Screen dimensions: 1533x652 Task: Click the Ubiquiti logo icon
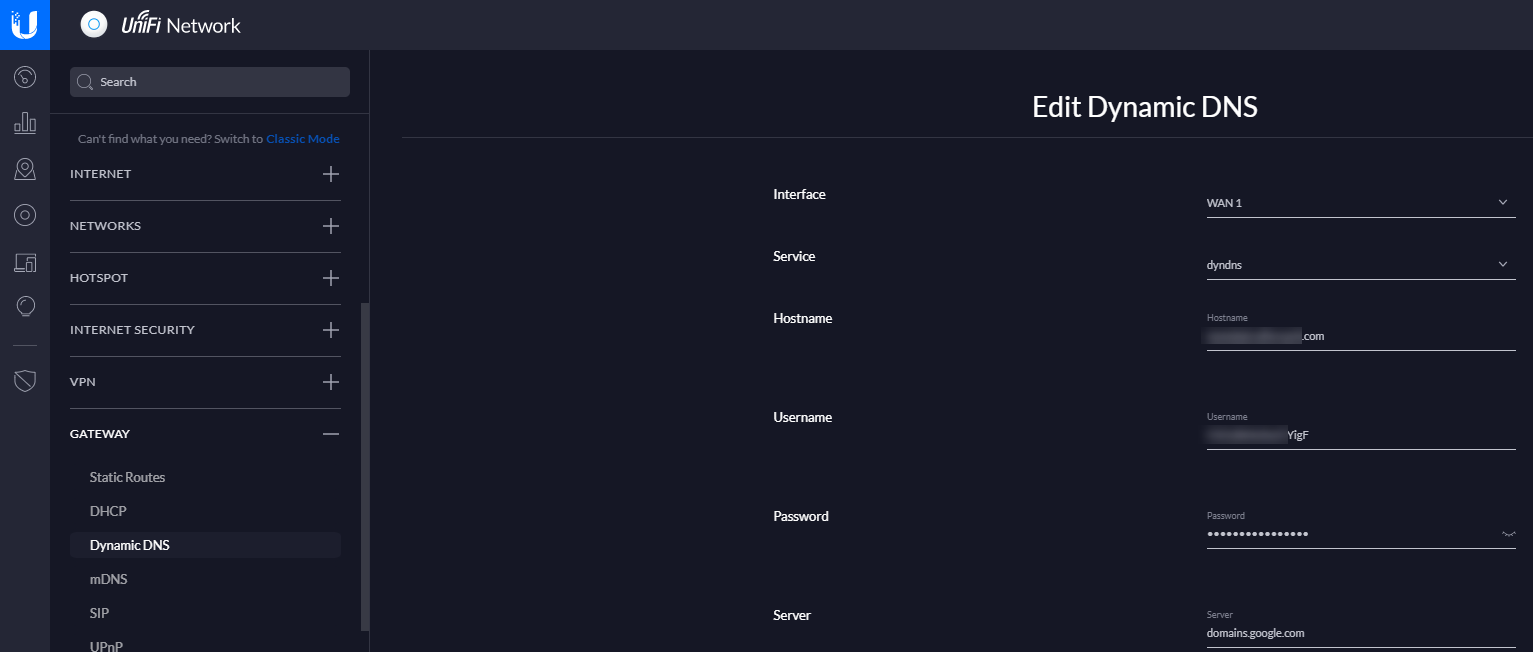25,25
